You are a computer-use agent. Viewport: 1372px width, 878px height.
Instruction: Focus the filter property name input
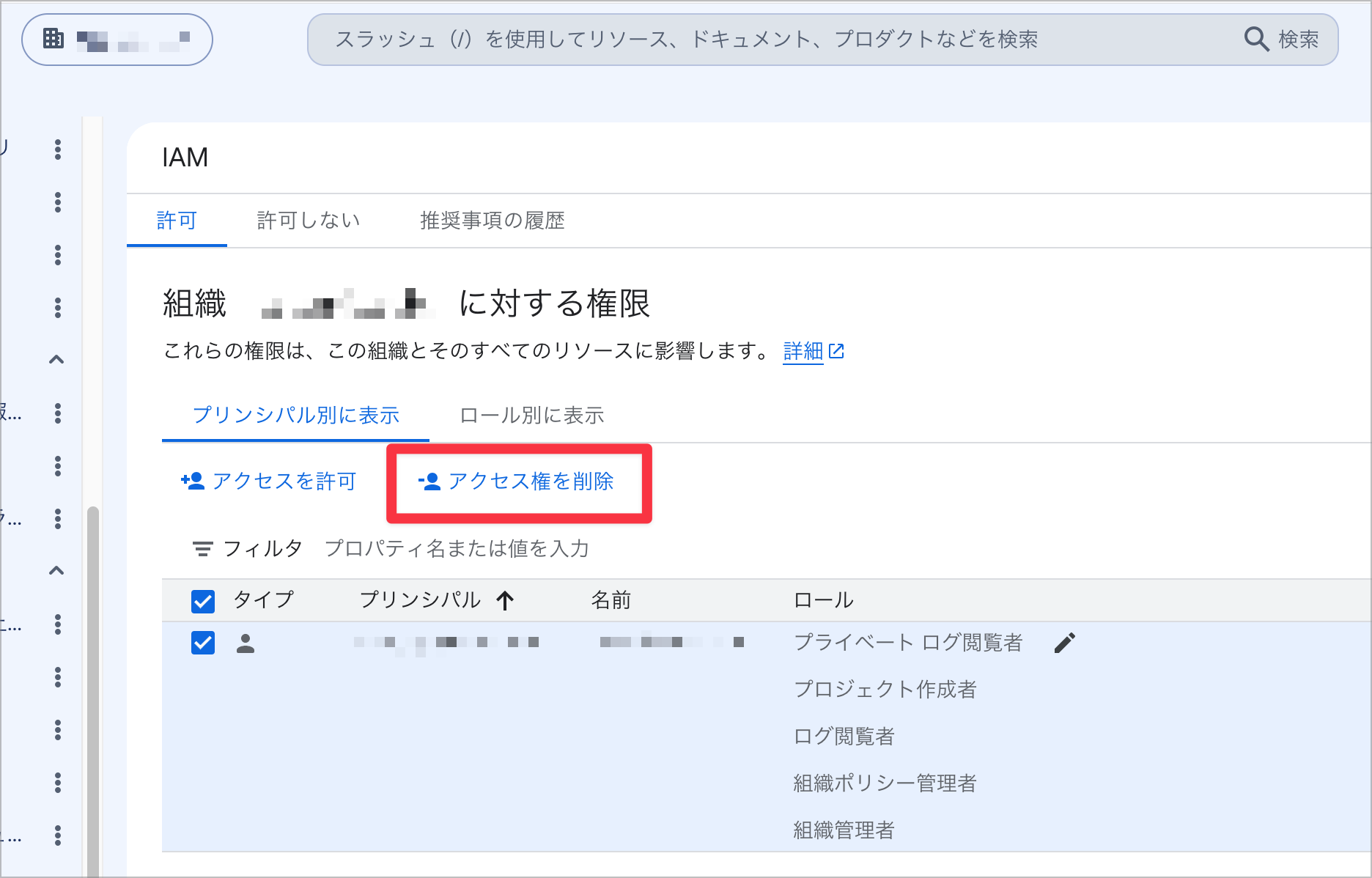457,549
